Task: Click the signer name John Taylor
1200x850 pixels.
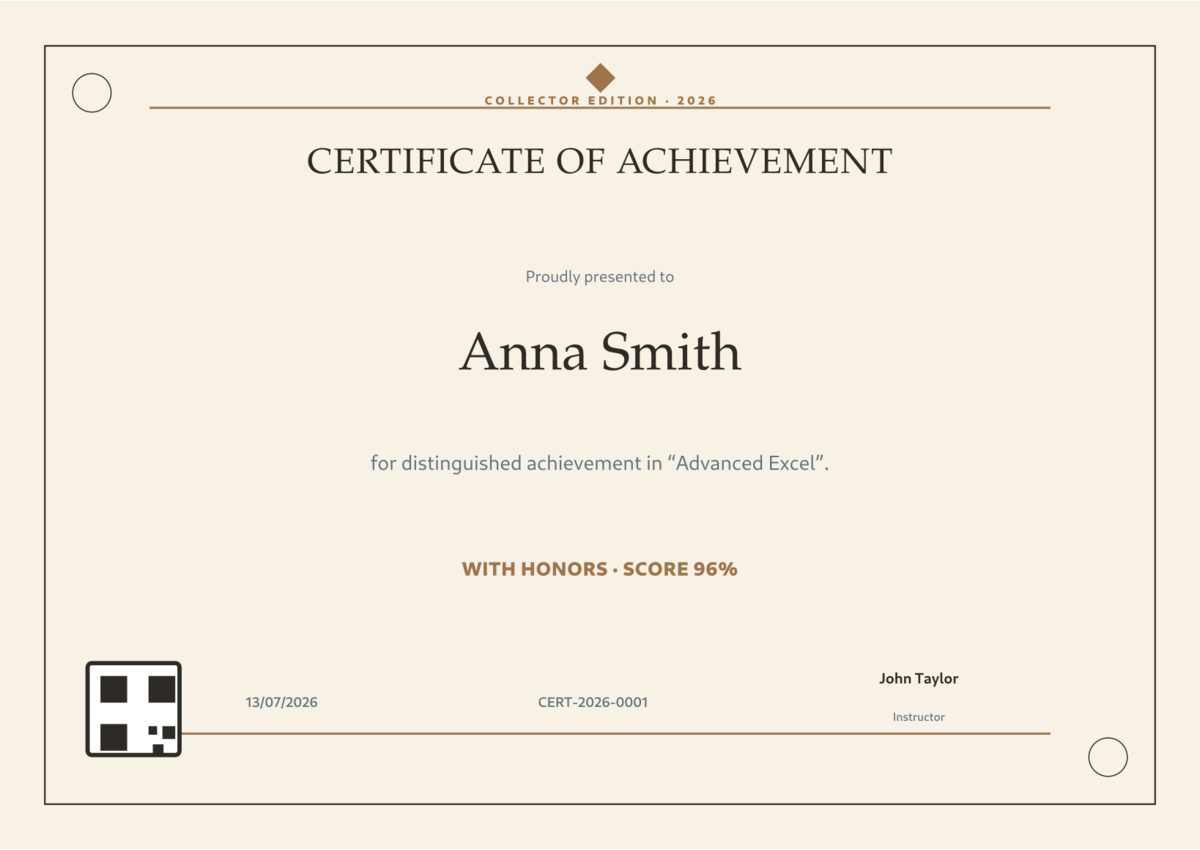Action: (x=919, y=679)
